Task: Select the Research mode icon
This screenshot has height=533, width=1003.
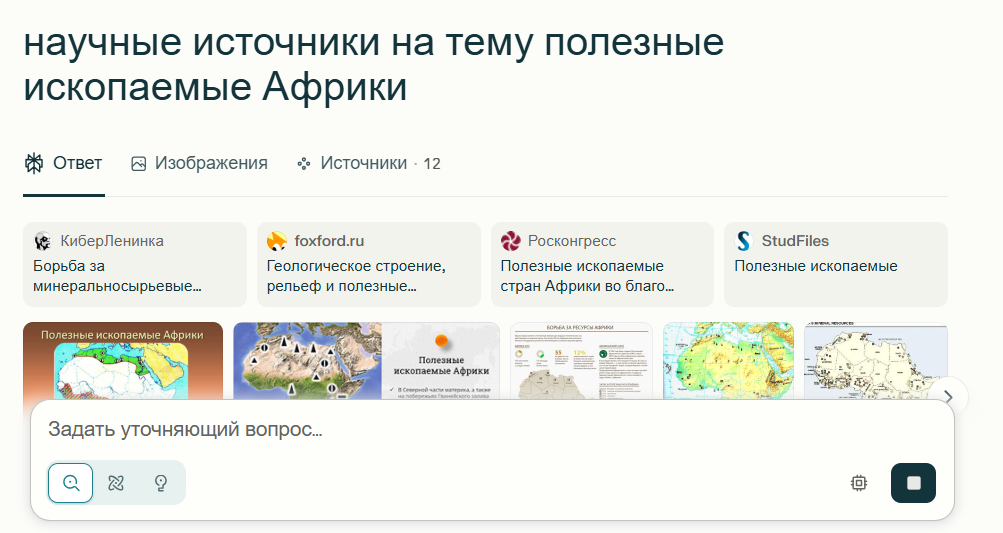Action: point(116,482)
